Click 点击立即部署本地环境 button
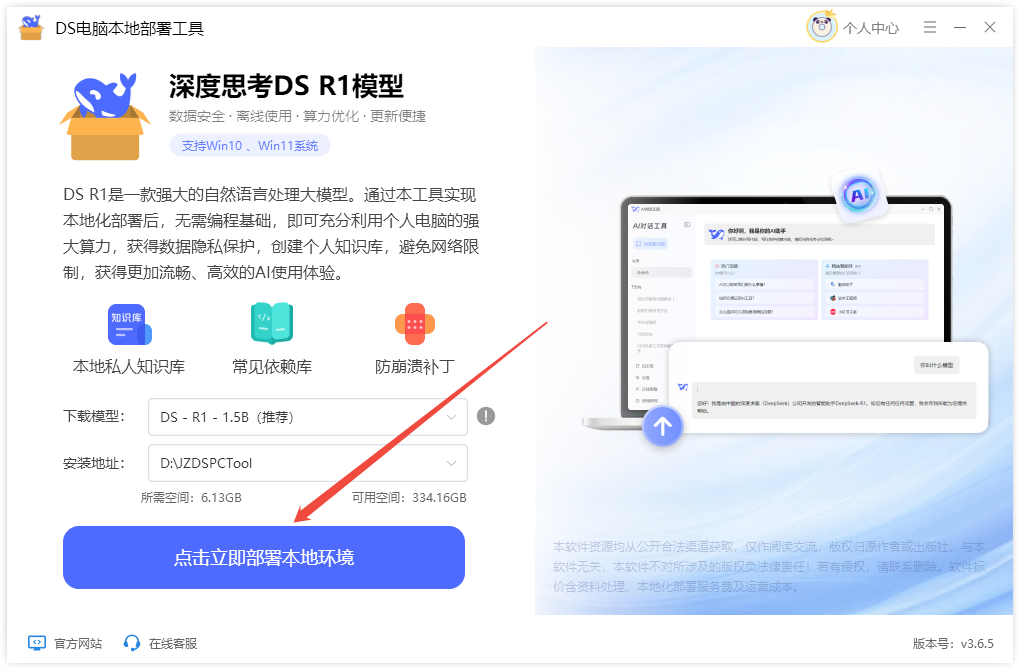This screenshot has height=670, width=1020. point(264,557)
